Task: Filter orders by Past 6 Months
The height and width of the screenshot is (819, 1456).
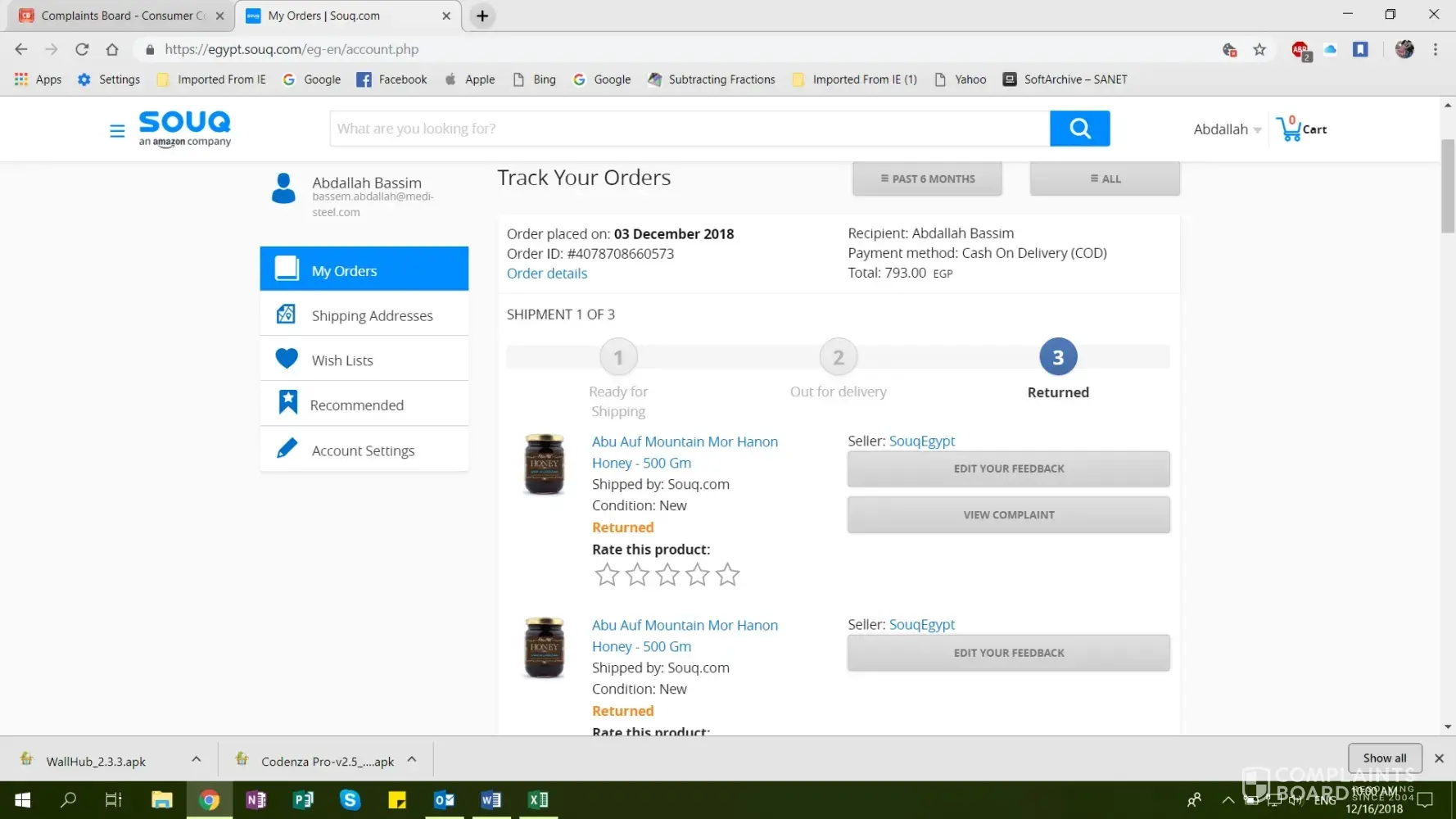Action: coord(927,179)
